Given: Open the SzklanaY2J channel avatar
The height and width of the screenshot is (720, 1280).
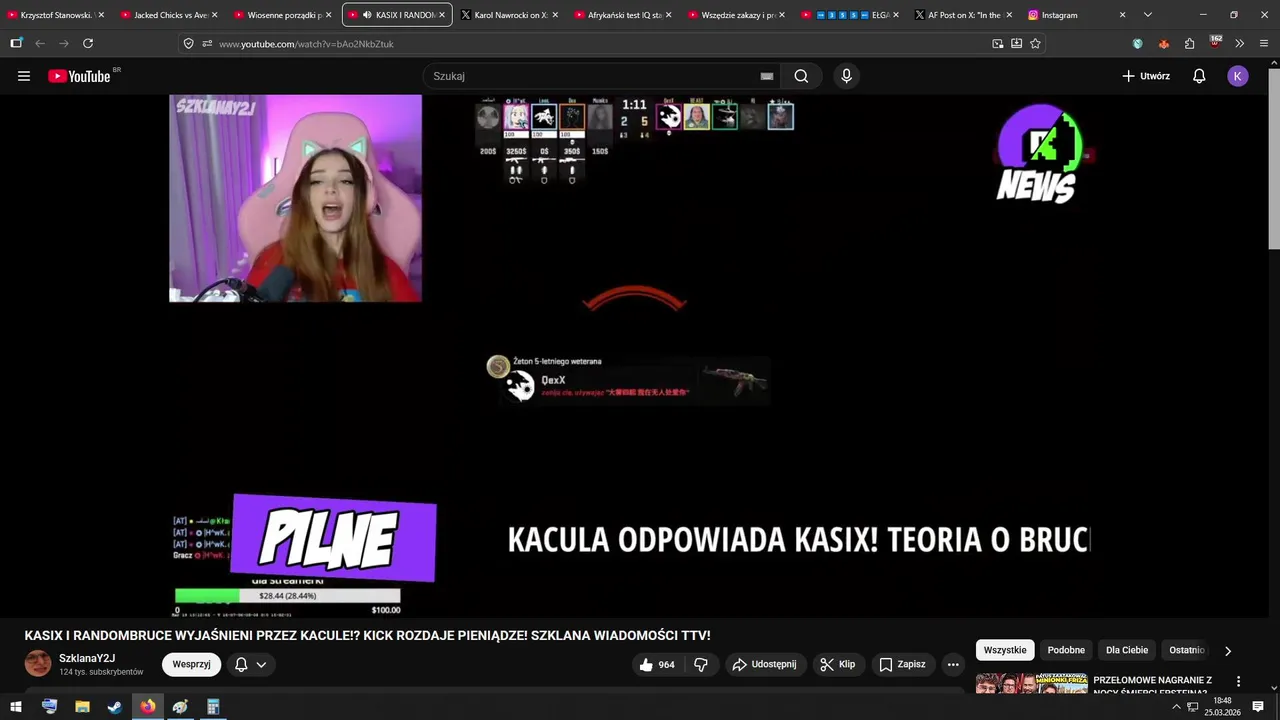Looking at the screenshot, I should [x=38, y=664].
